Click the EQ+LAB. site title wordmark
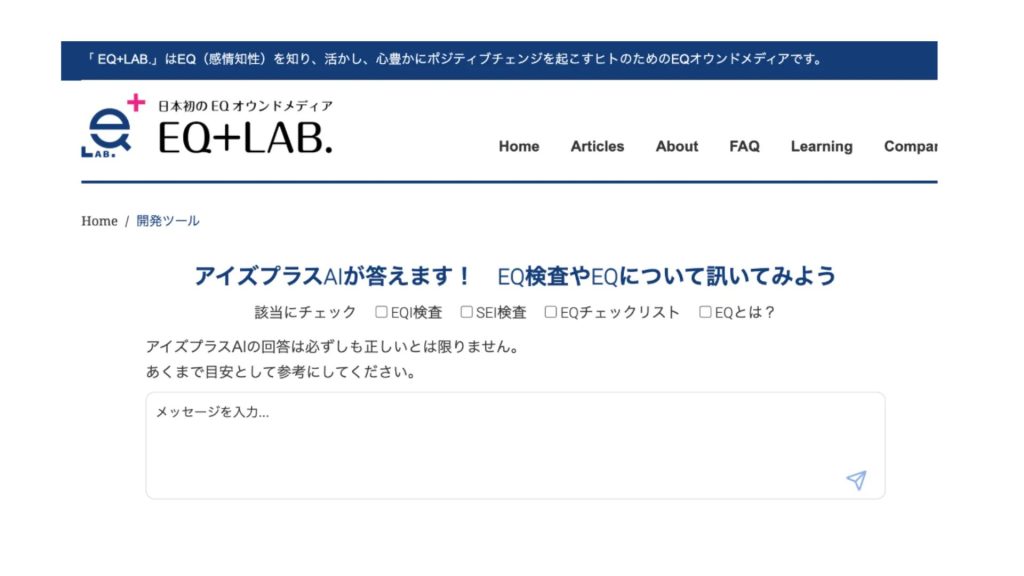The width and height of the screenshot is (1024, 576). (x=246, y=138)
